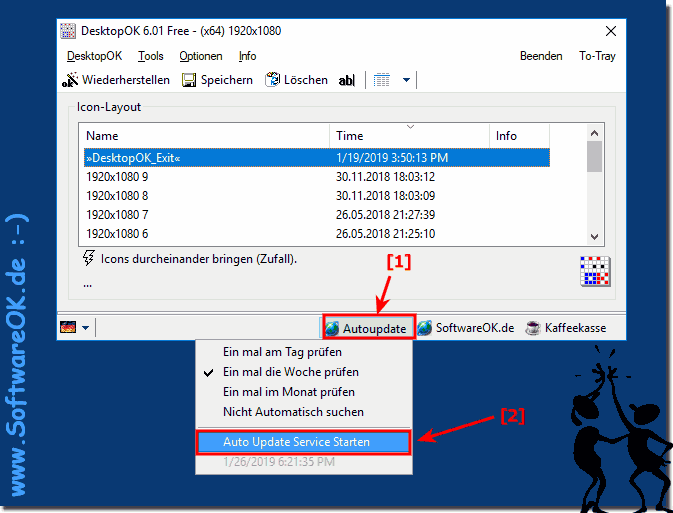Click time '30.11.2018 18:03:09'
Image resolution: width=673 pixels, height=513 pixels.
[385, 196]
